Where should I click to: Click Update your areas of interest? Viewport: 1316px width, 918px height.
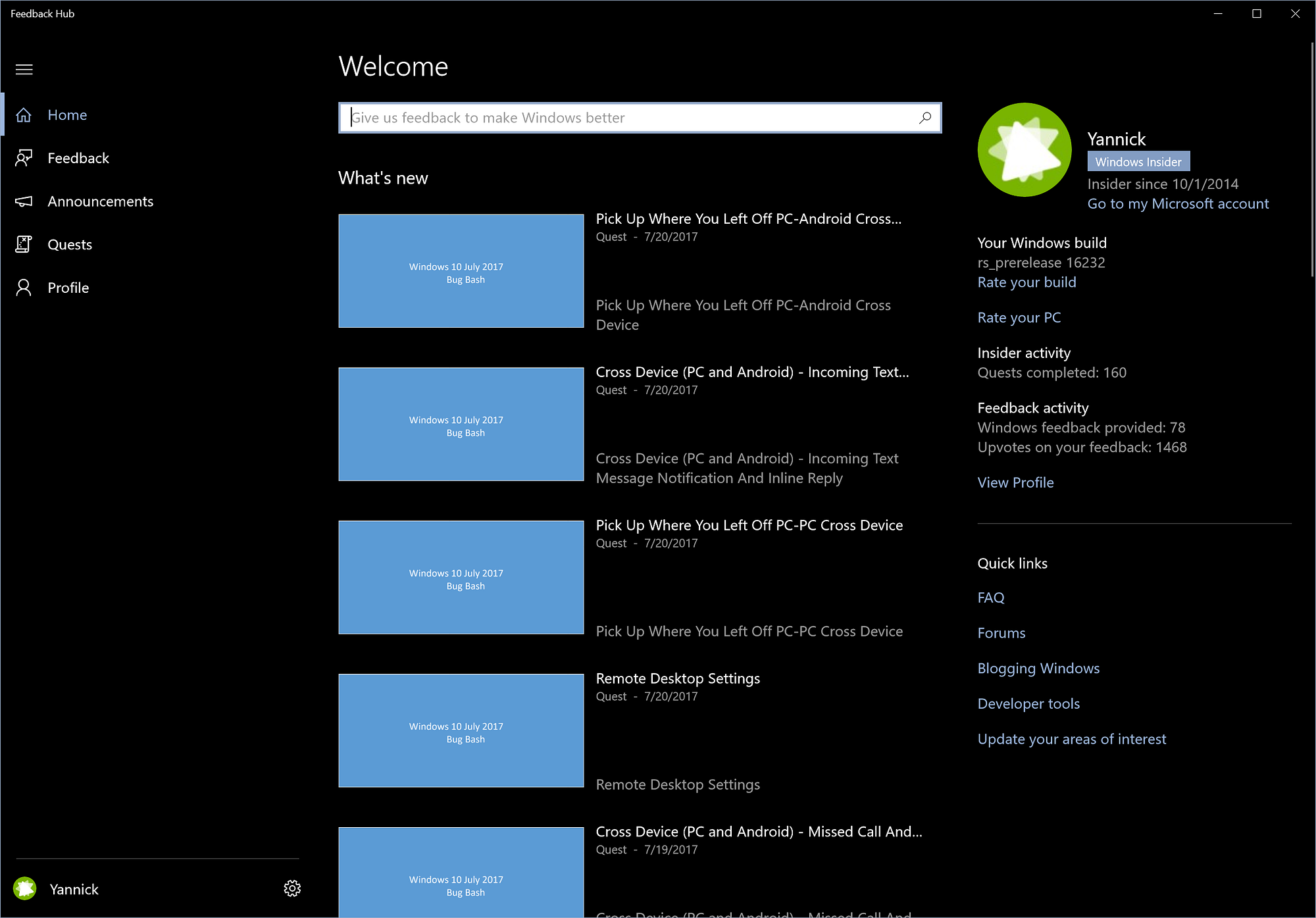click(1071, 739)
